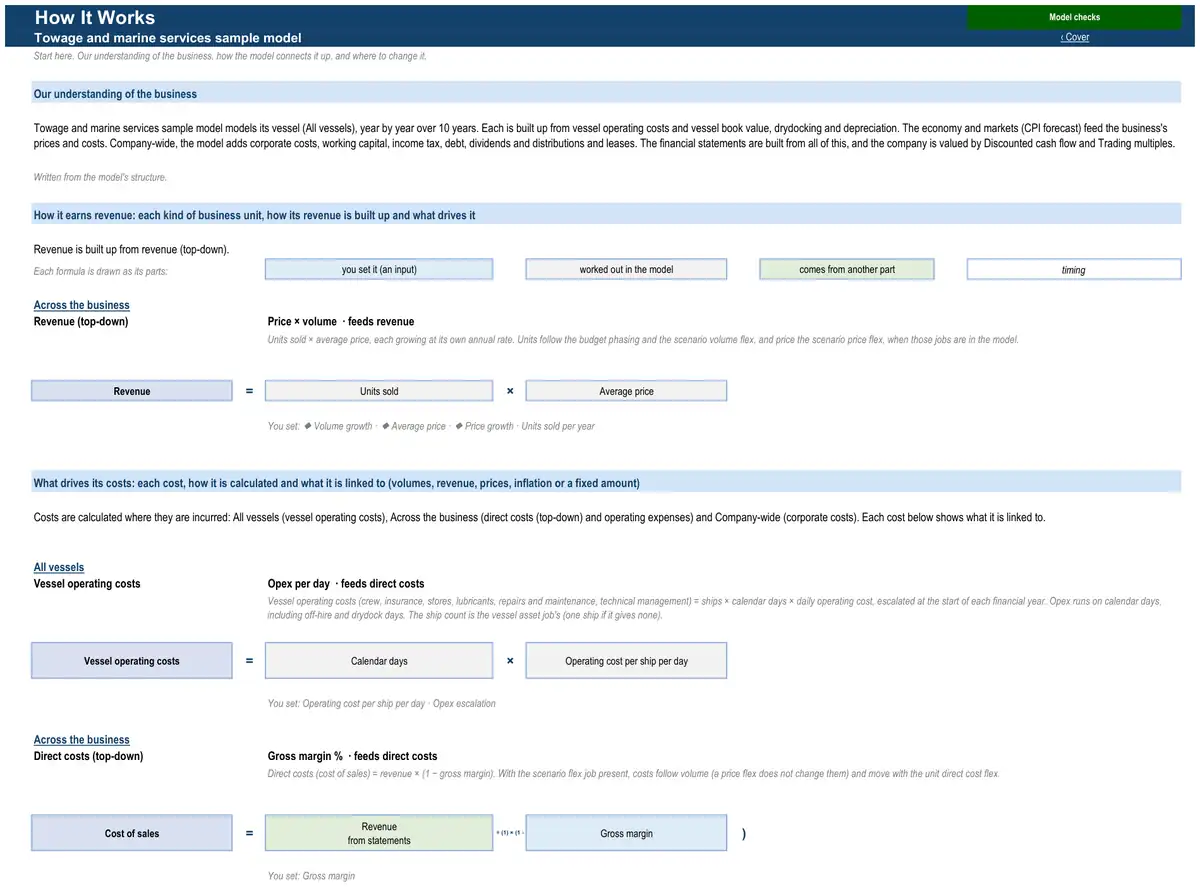Click the Units sold formula box
The image size is (1200, 887).
[x=379, y=391]
